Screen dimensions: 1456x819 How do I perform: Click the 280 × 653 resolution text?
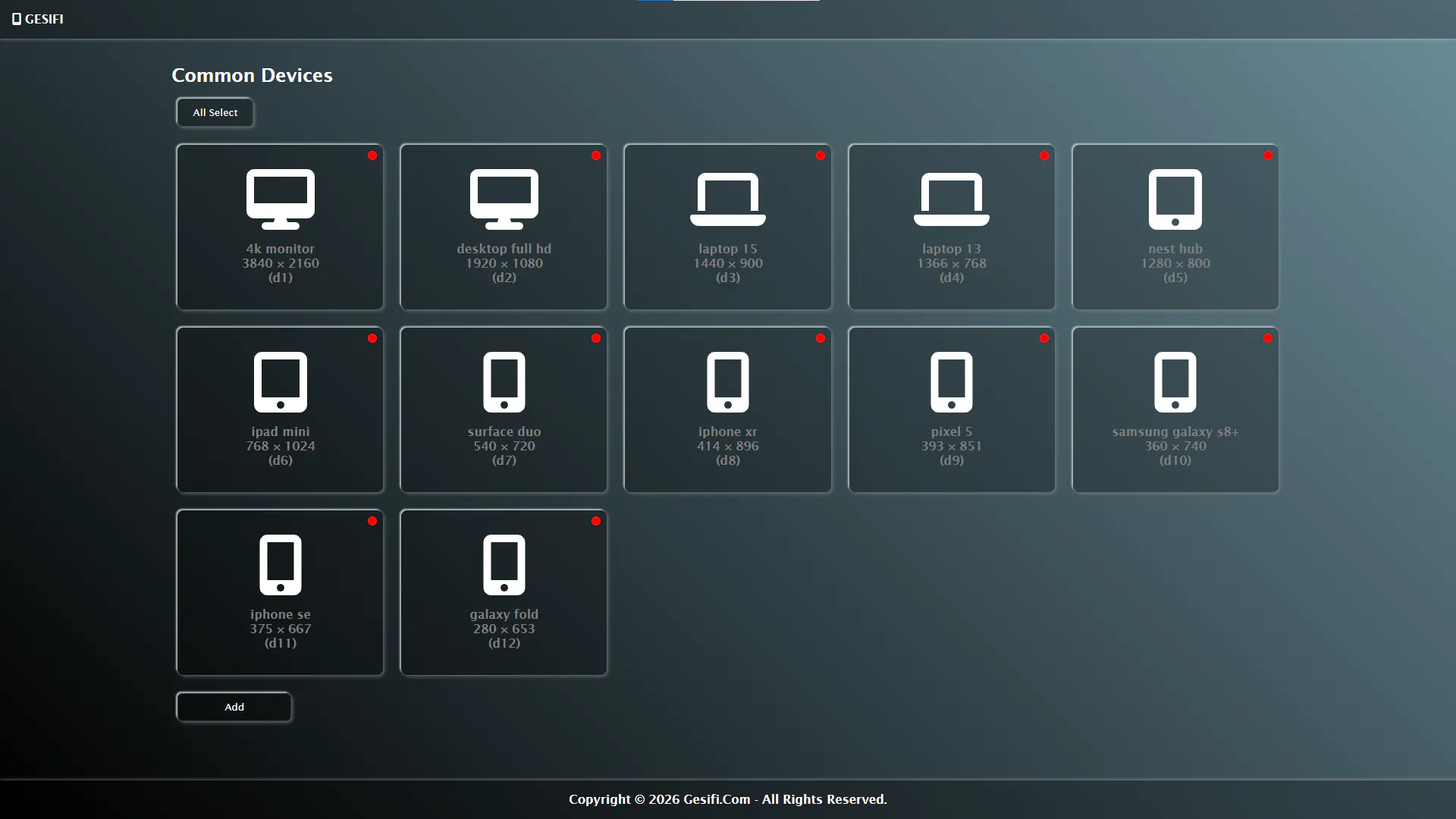click(x=504, y=629)
